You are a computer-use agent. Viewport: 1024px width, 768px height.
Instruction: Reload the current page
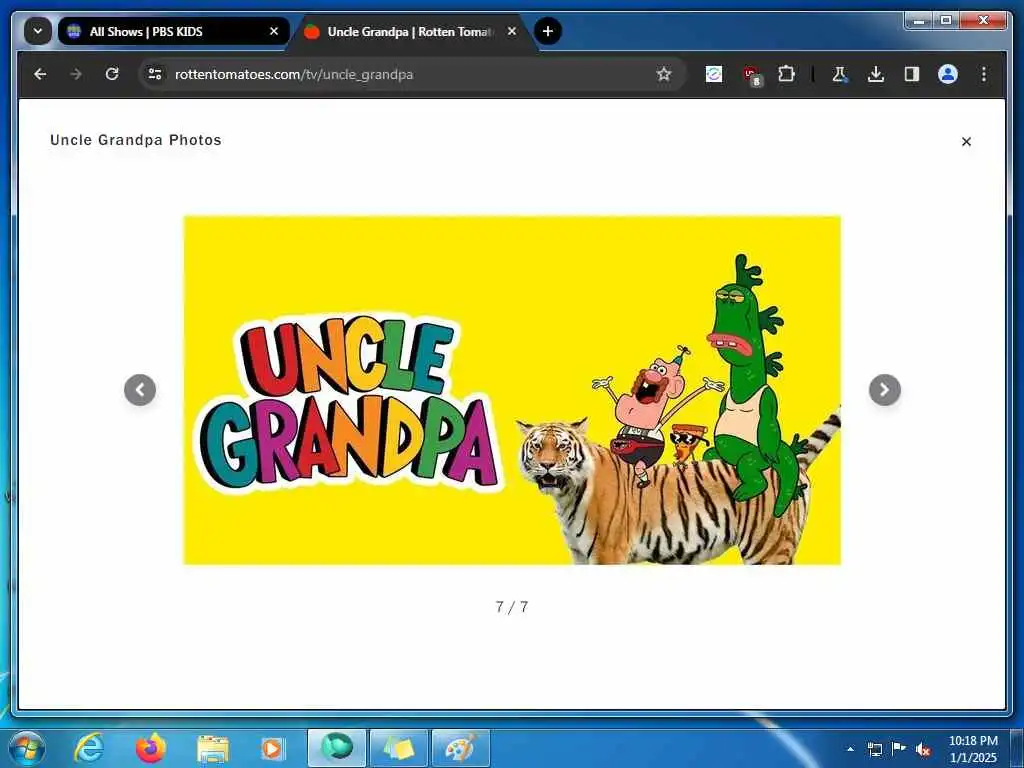point(112,74)
